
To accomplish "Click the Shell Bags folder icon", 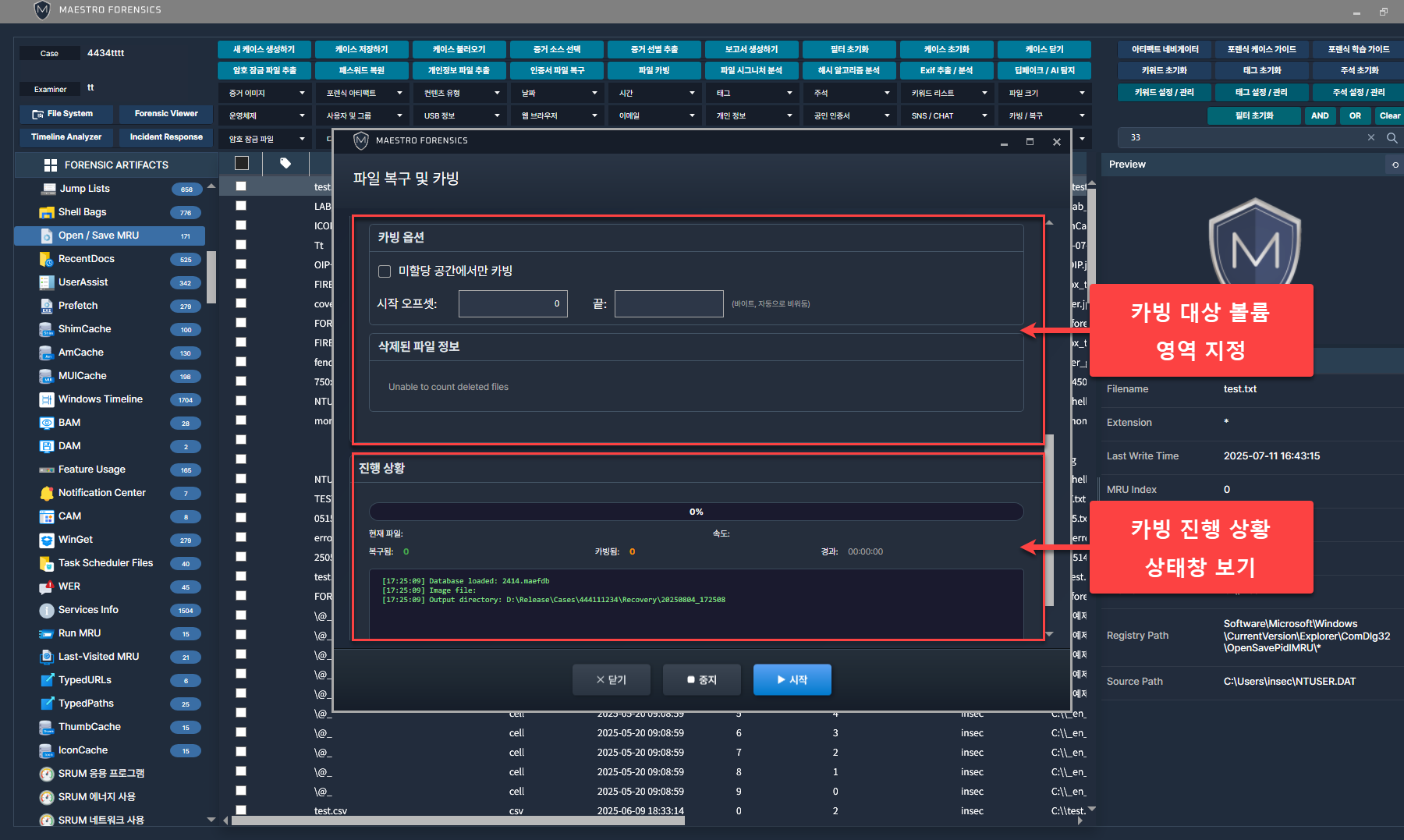I will [x=46, y=212].
